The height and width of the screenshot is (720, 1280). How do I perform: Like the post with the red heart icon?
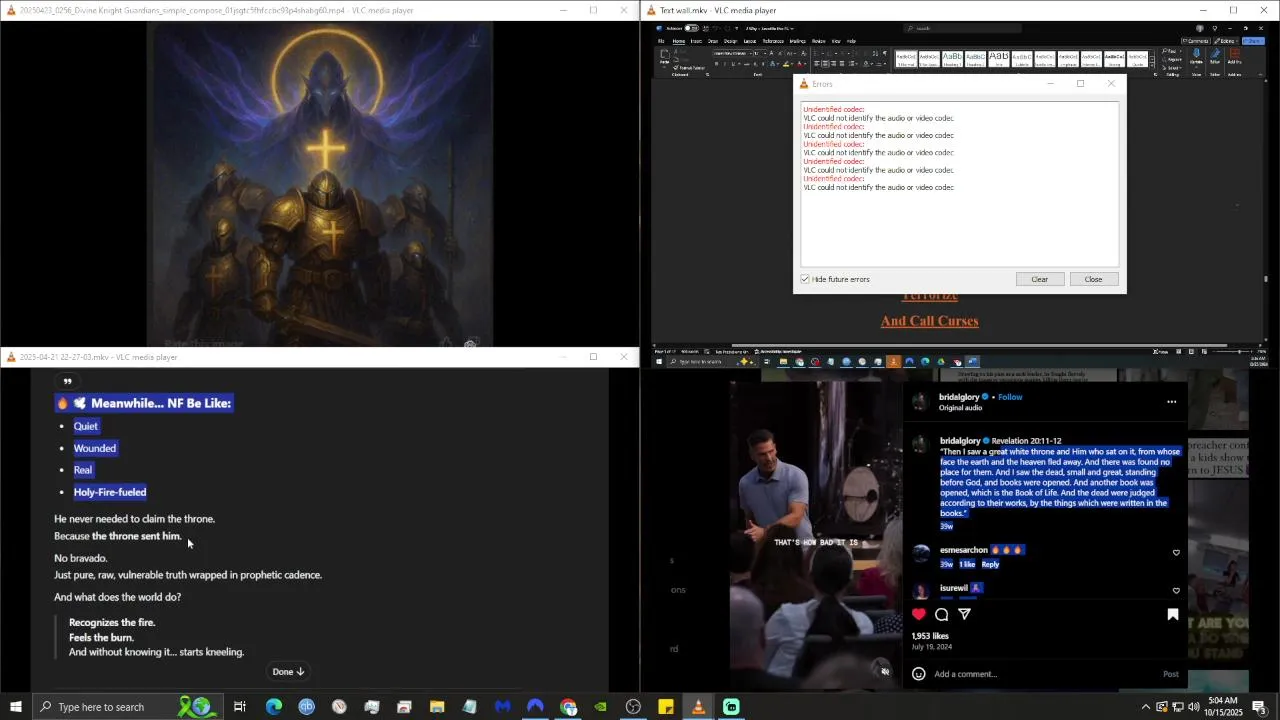pos(919,614)
